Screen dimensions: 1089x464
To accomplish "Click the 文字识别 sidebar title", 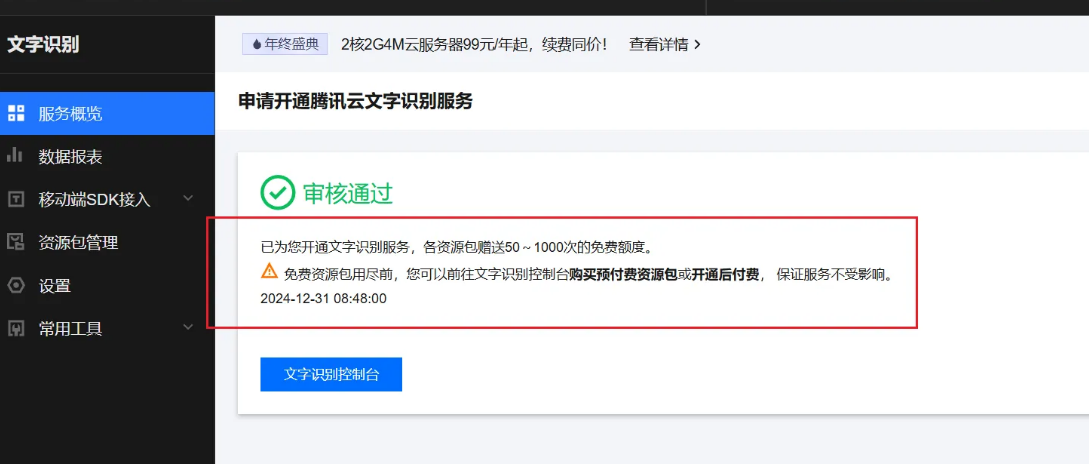I will pos(43,44).
